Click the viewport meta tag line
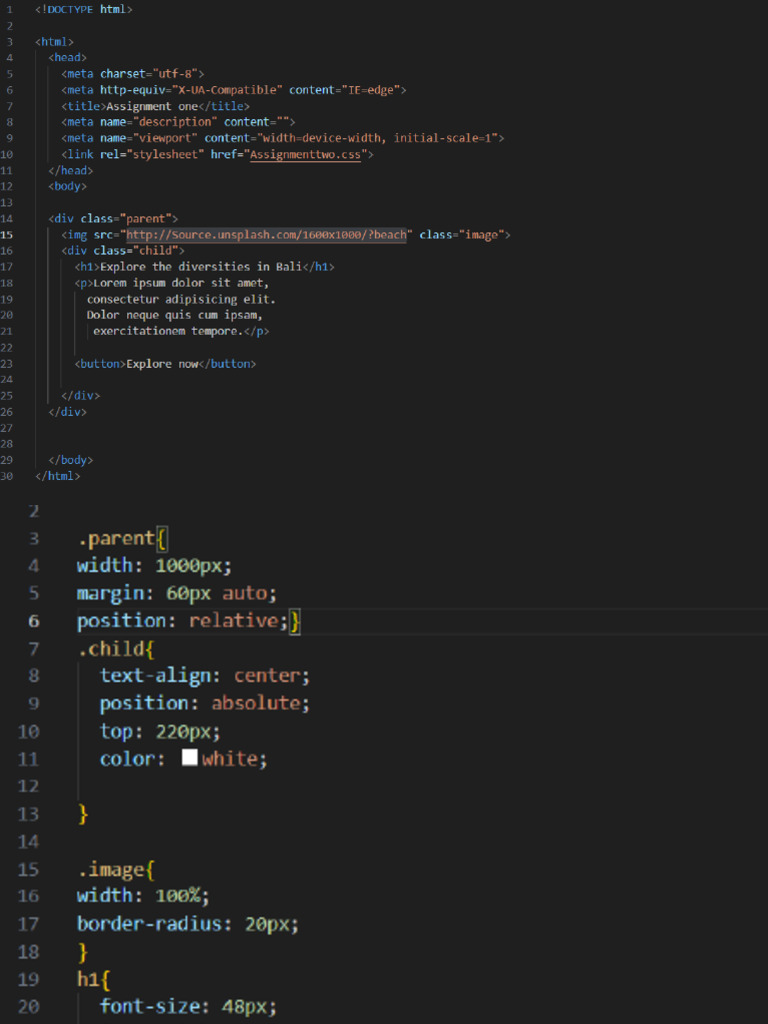 pos(282,138)
